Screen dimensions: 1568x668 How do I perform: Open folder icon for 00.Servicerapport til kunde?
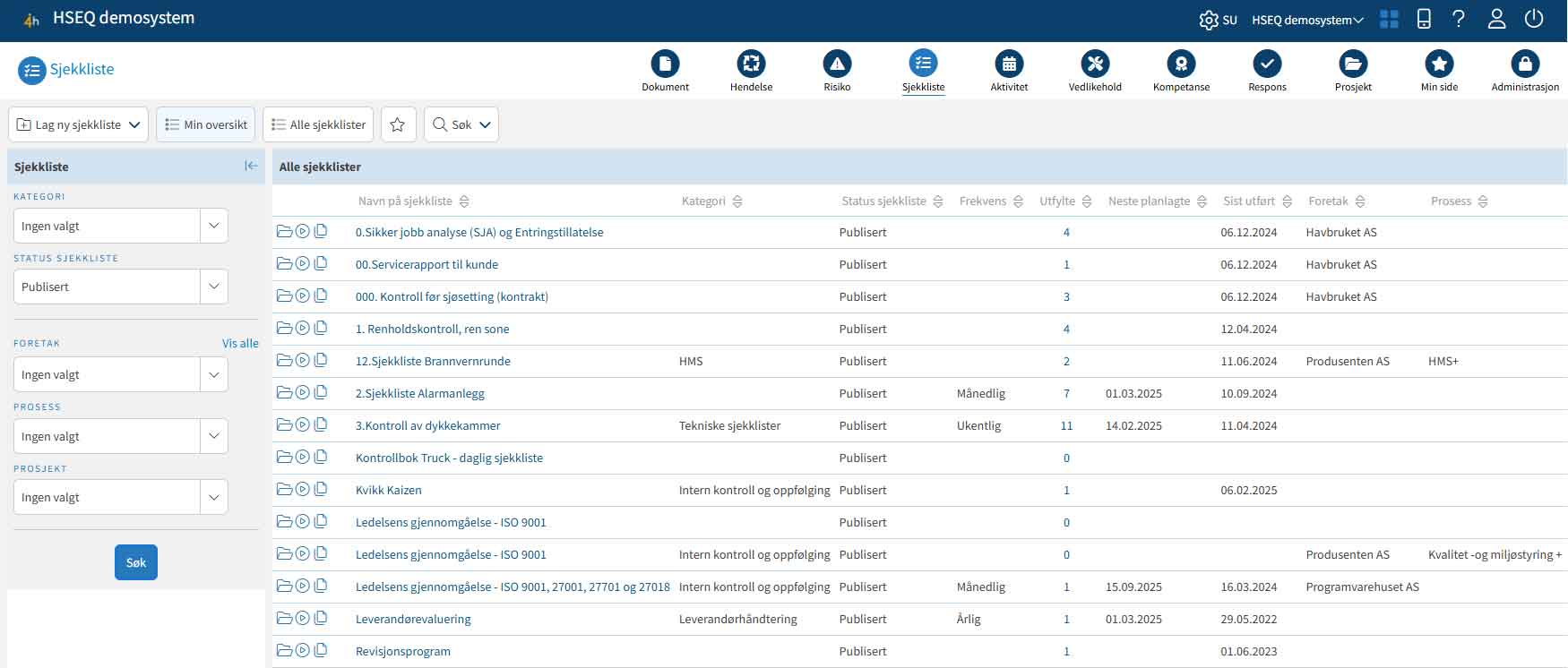click(x=284, y=264)
